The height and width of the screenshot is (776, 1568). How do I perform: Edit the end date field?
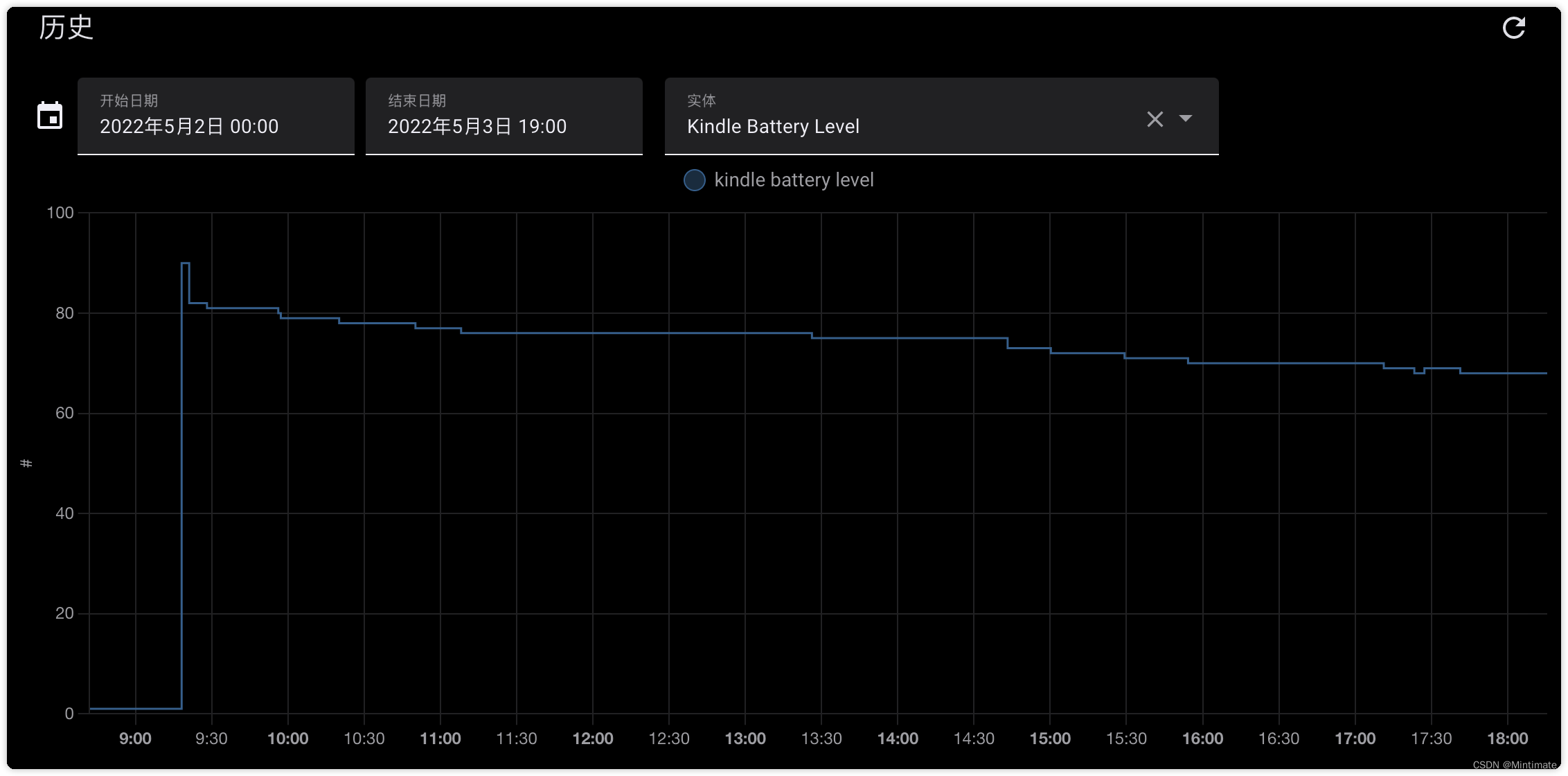click(504, 116)
